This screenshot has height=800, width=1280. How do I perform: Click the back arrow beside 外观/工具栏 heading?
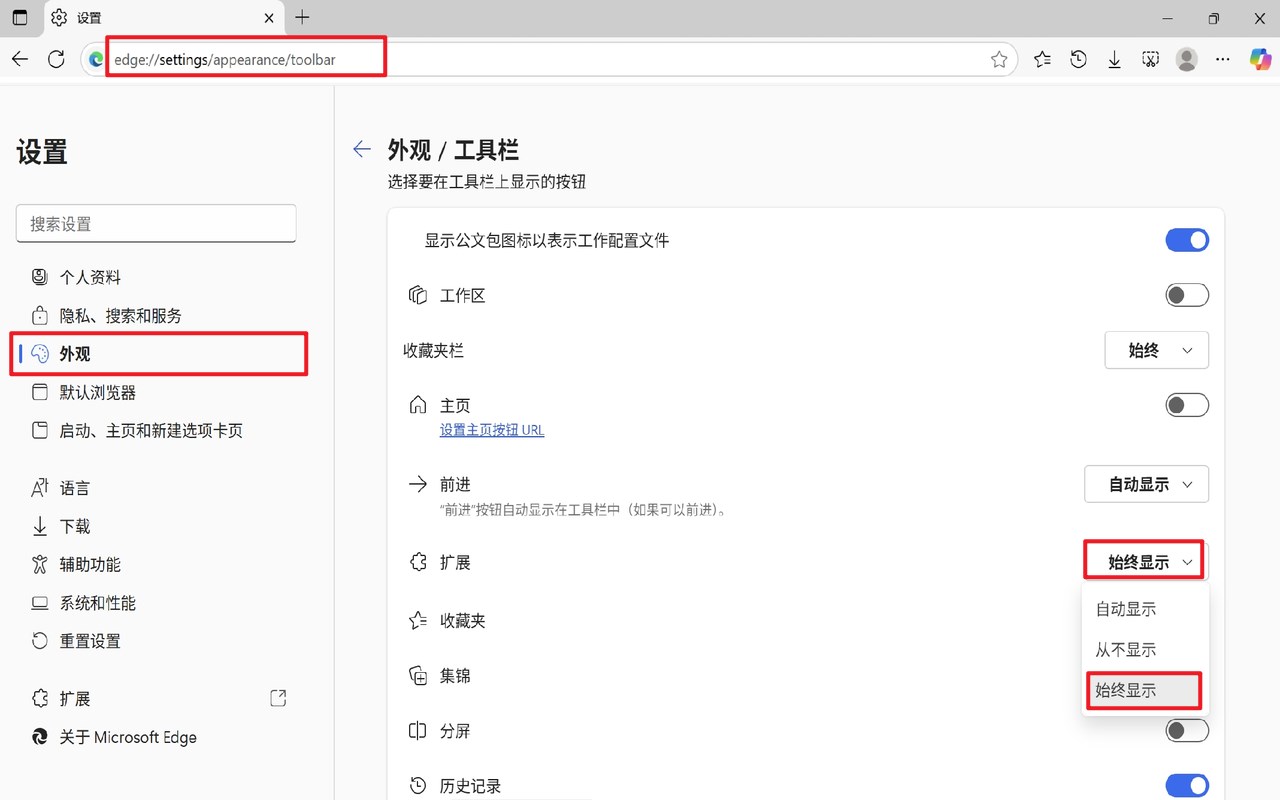(361, 149)
